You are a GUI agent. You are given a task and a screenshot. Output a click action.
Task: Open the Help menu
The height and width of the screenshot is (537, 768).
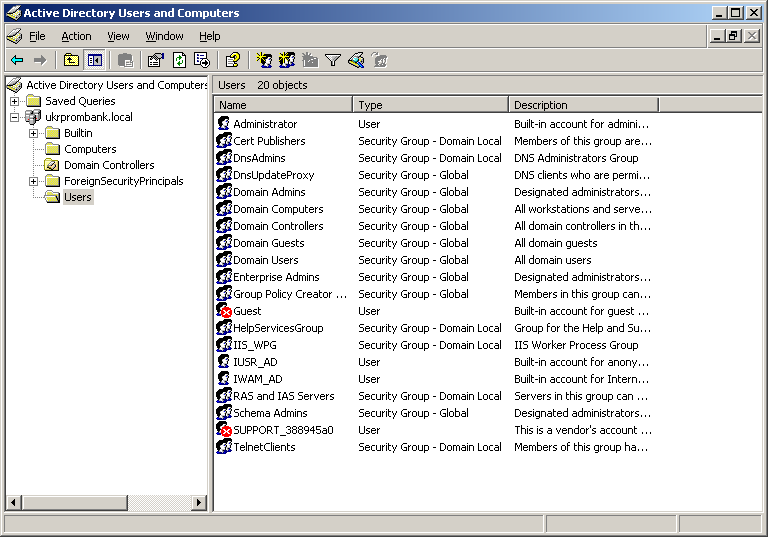(210, 36)
